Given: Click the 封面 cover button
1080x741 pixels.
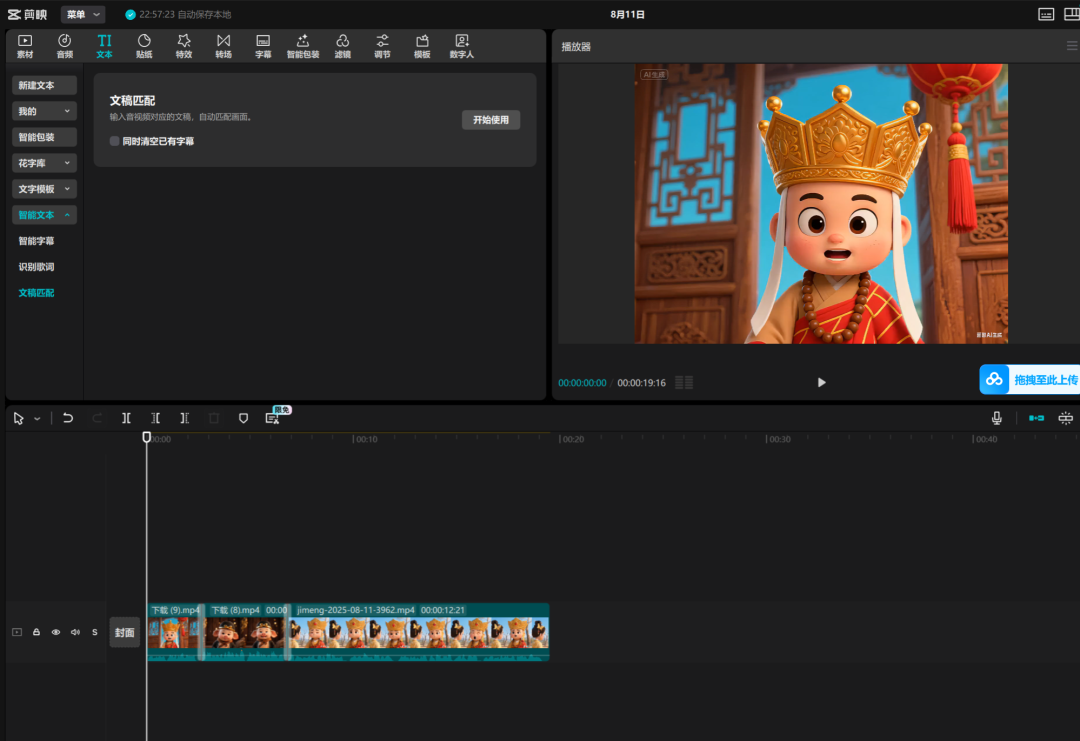Looking at the screenshot, I should pos(125,633).
